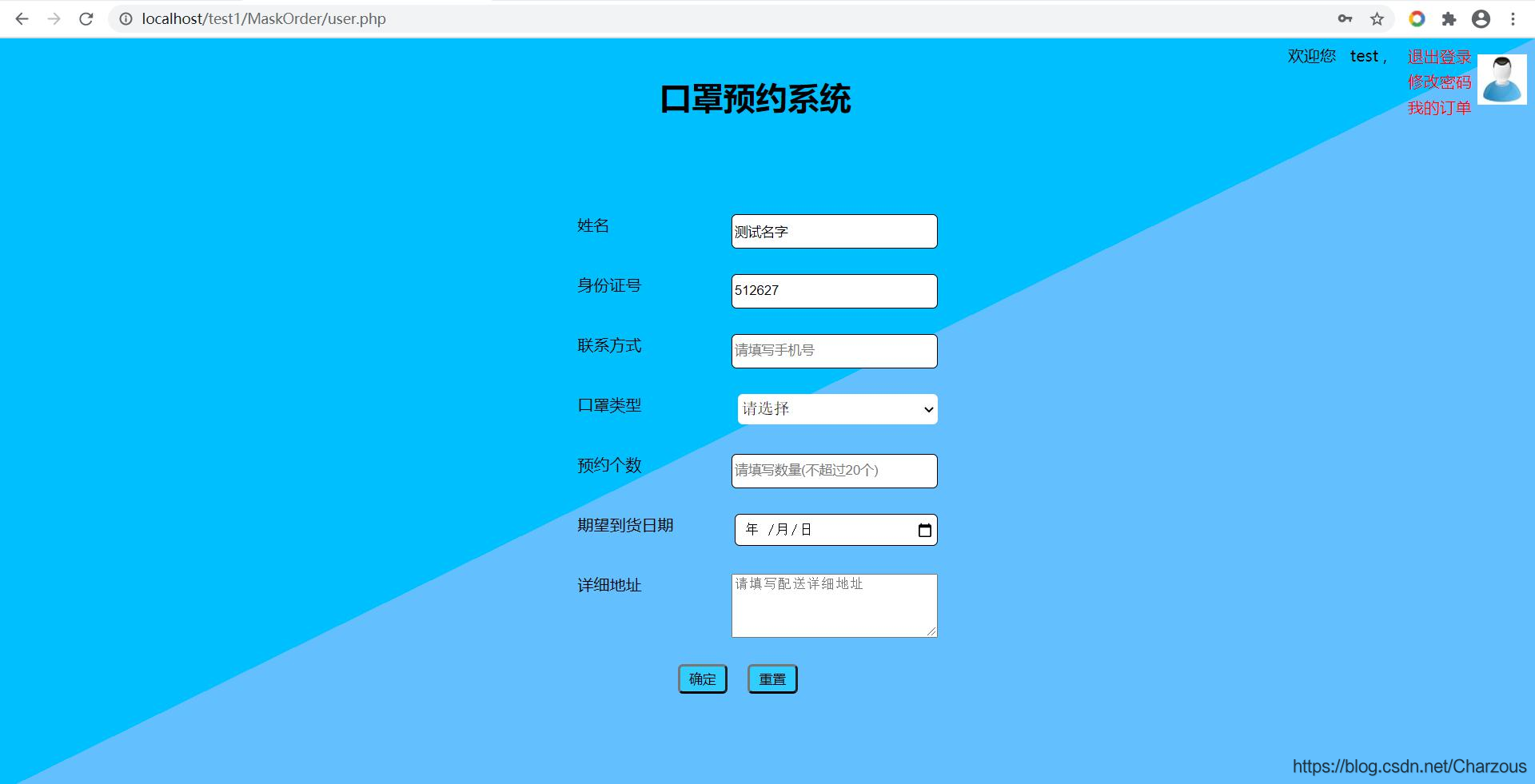Click the 身份证号 ID number field
The width and height of the screenshot is (1535, 784).
click(834, 291)
